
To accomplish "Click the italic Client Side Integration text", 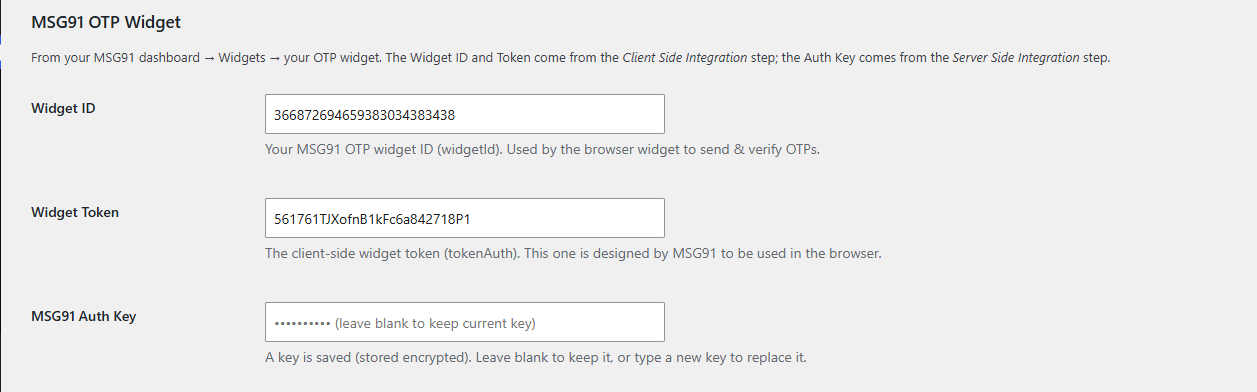I will point(684,58).
